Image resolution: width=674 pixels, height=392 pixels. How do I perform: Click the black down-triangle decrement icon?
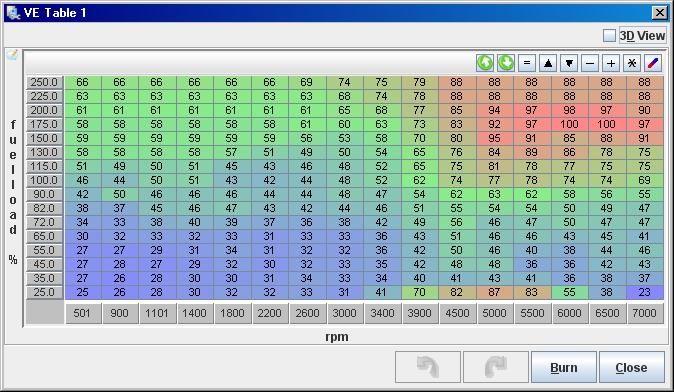569,63
